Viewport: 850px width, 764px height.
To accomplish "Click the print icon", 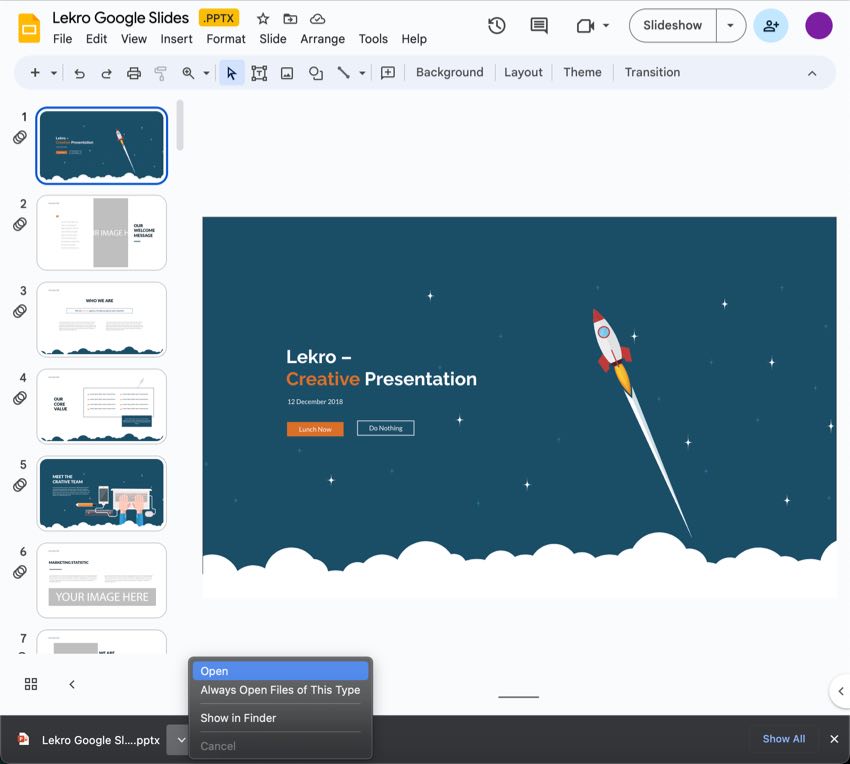I will coord(133,73).
